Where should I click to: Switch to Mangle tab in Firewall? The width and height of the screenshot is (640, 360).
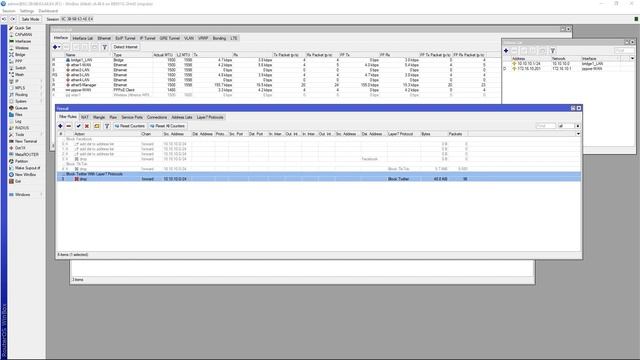99,117
